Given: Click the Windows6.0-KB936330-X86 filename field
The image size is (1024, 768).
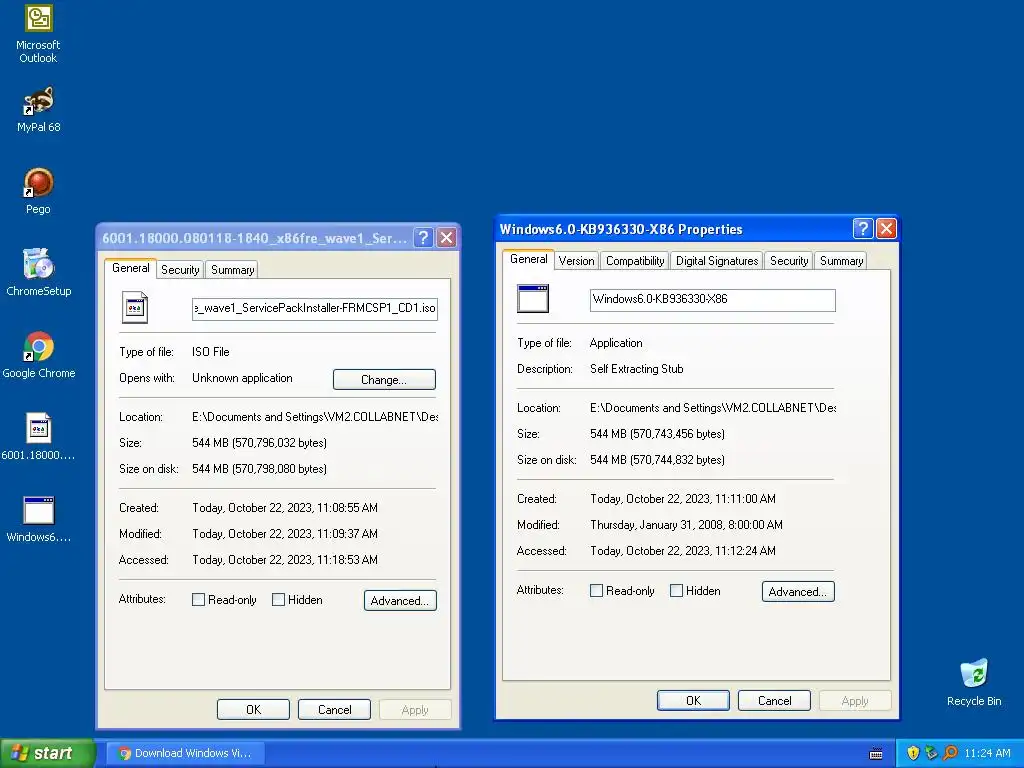Looking at the screenshot, I should pos(712,300).
